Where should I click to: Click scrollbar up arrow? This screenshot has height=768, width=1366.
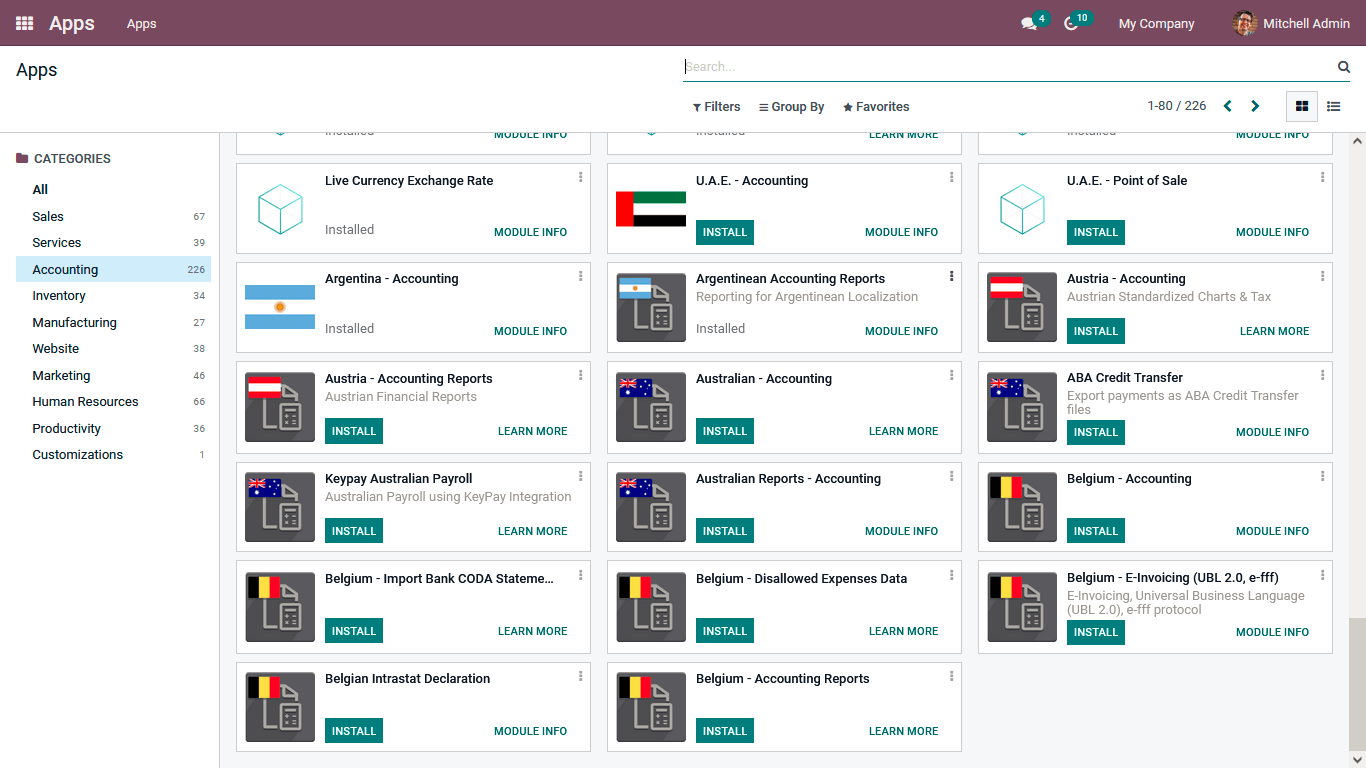[x=1357, y=141]
